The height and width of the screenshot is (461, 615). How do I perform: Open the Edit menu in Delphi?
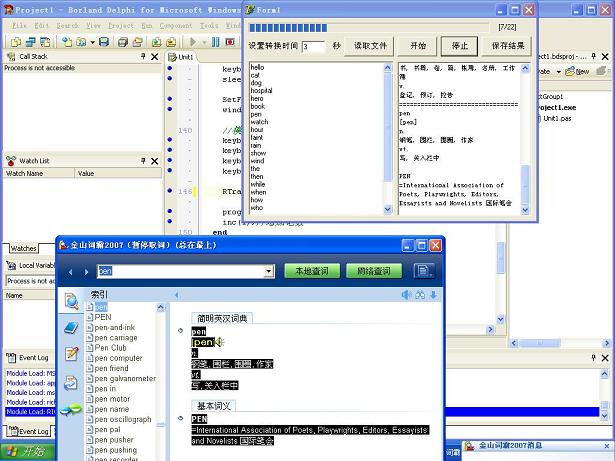click(x=42, y=26)
